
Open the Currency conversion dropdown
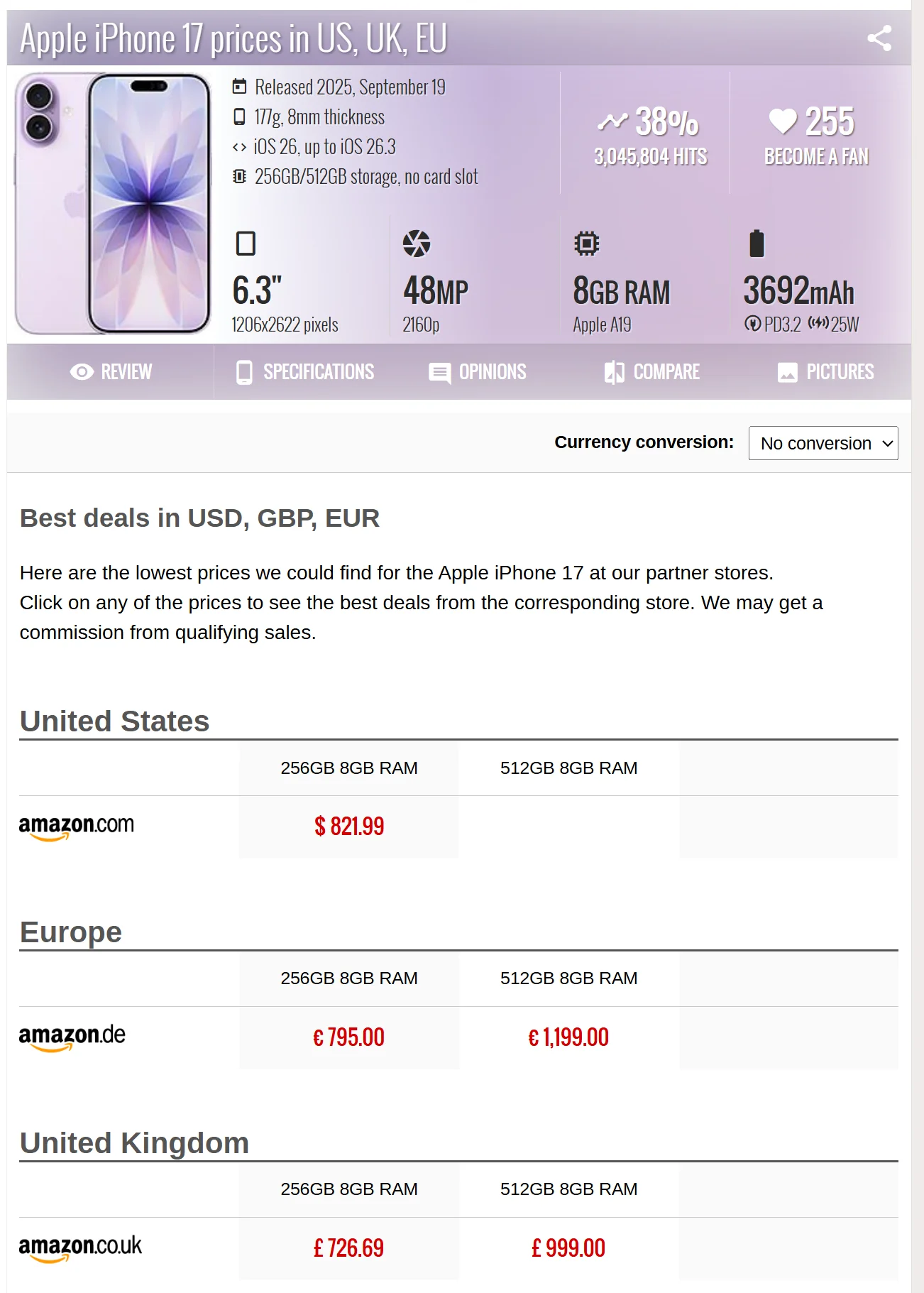(x=823, y=443)
